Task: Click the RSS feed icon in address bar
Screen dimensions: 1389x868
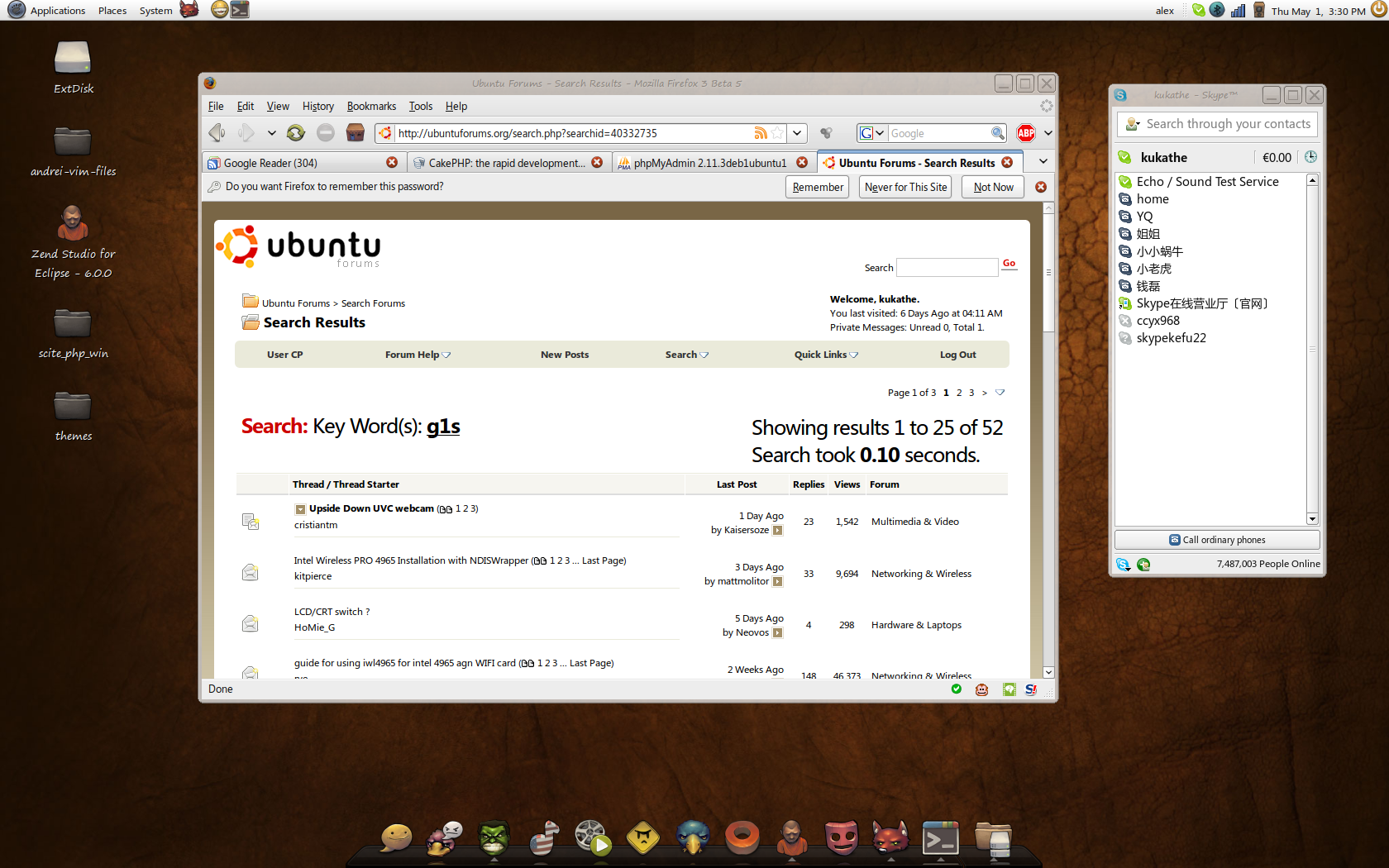Action: (761, 133)
